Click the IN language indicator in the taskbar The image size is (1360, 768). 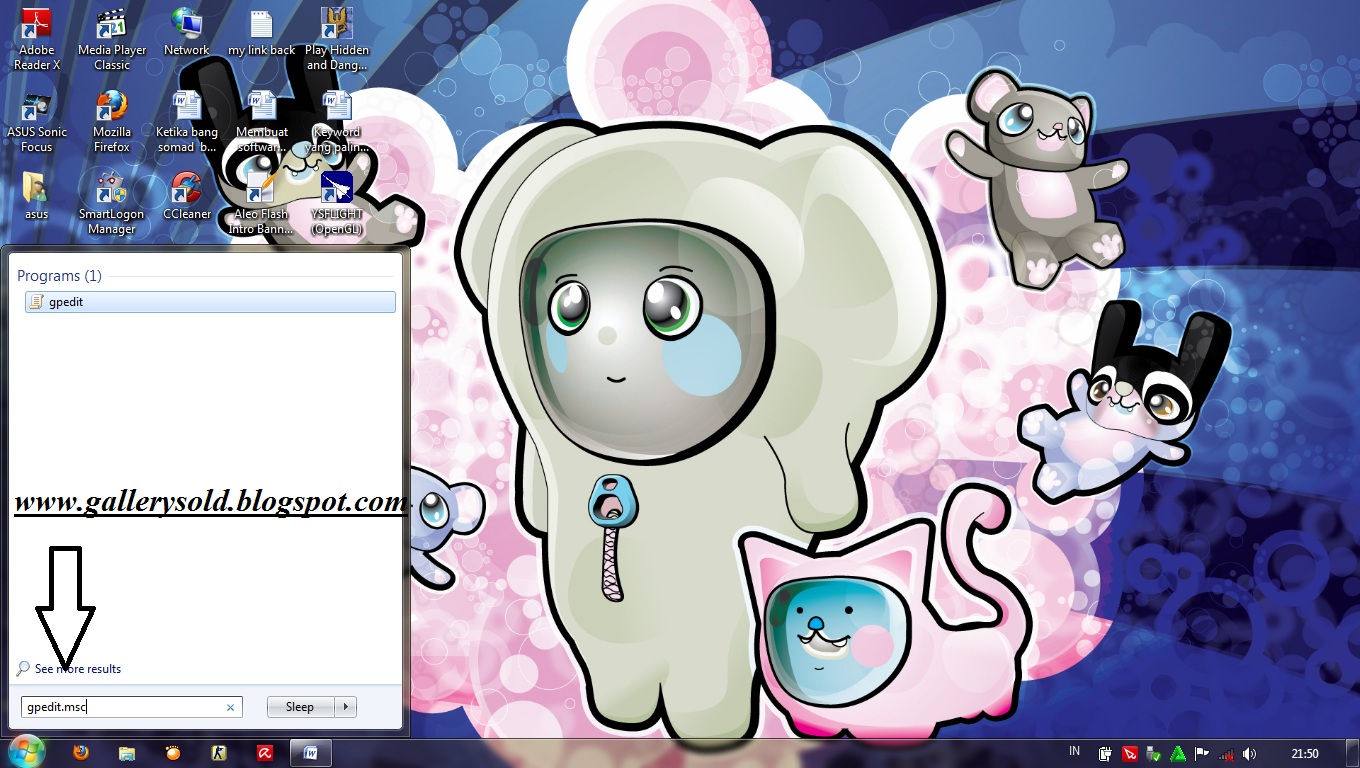[x=1075, y=751]
